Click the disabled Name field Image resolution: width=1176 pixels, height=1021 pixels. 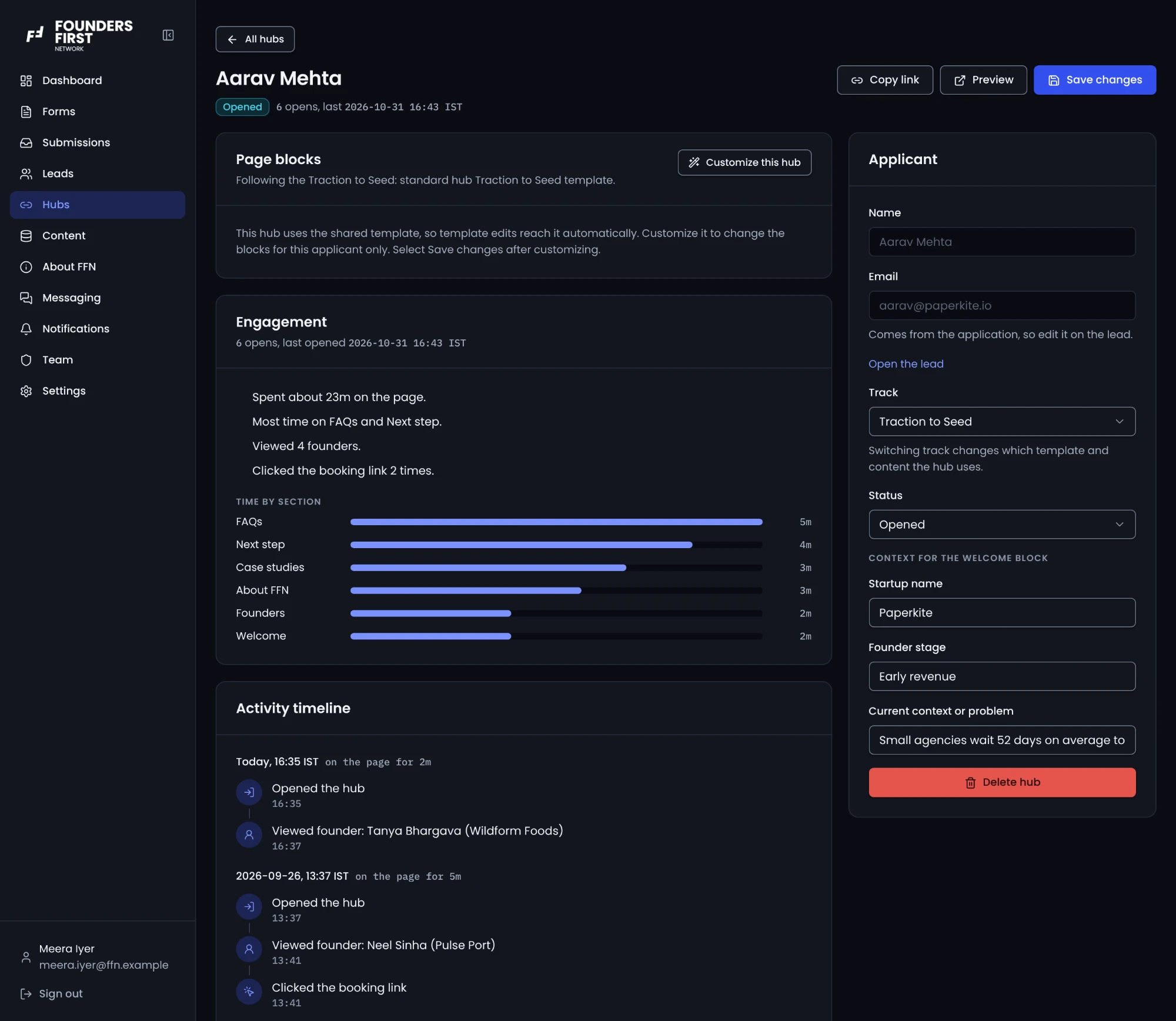click(1002, 242)
